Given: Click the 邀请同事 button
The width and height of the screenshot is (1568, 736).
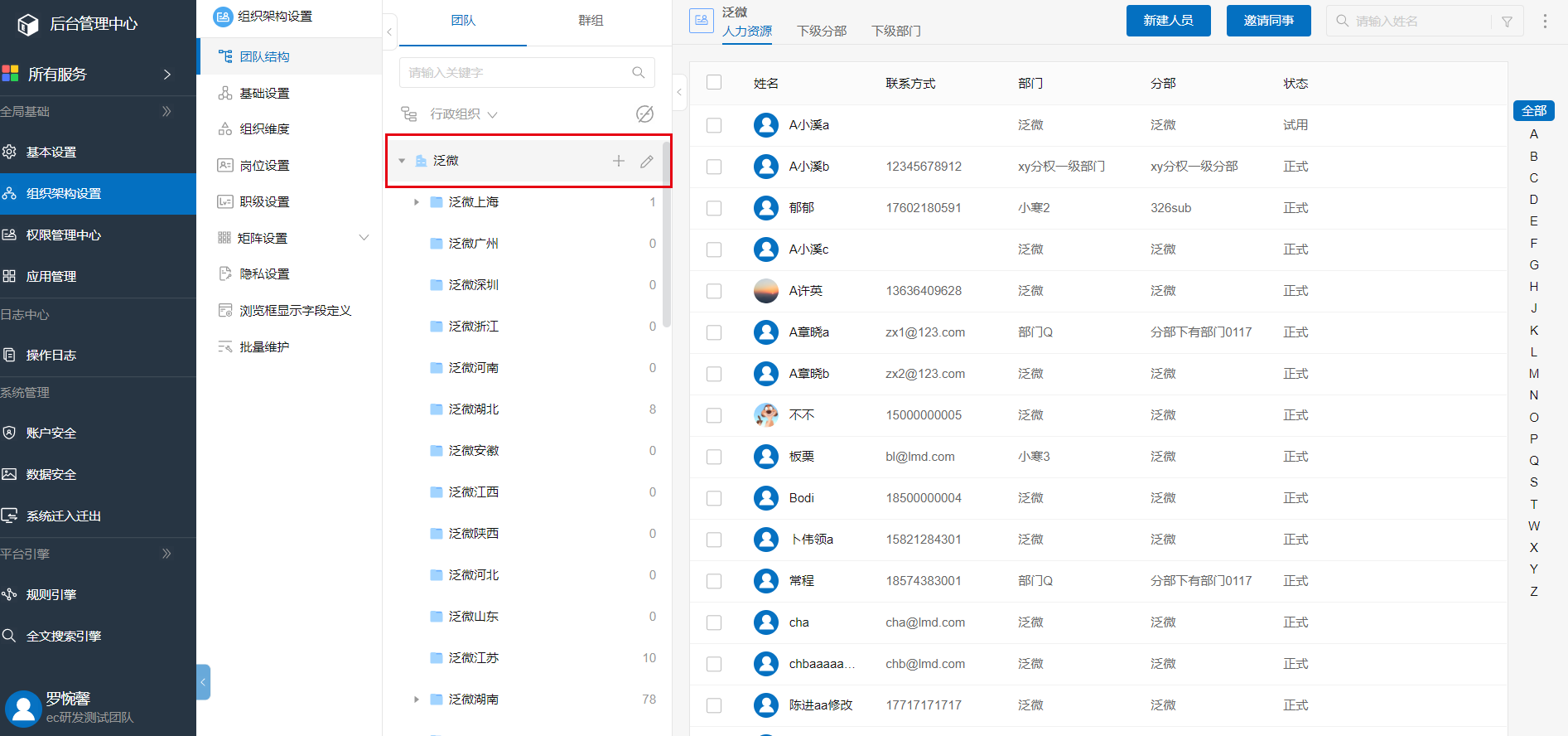Looking at the screenshot, I should (1268, 21).
